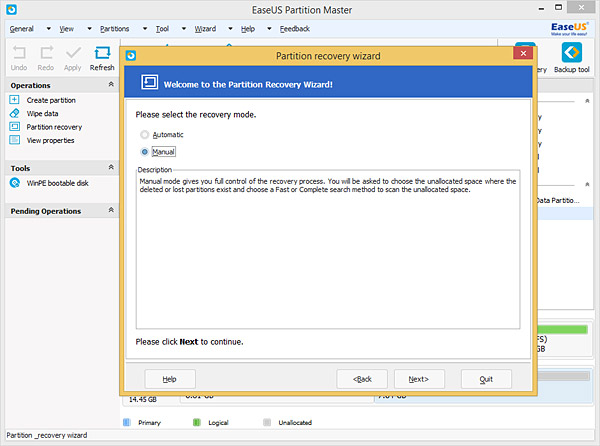Click the Primary legend color swatch
This screenshot has height=446, width=600.
(x=127, y=422)
